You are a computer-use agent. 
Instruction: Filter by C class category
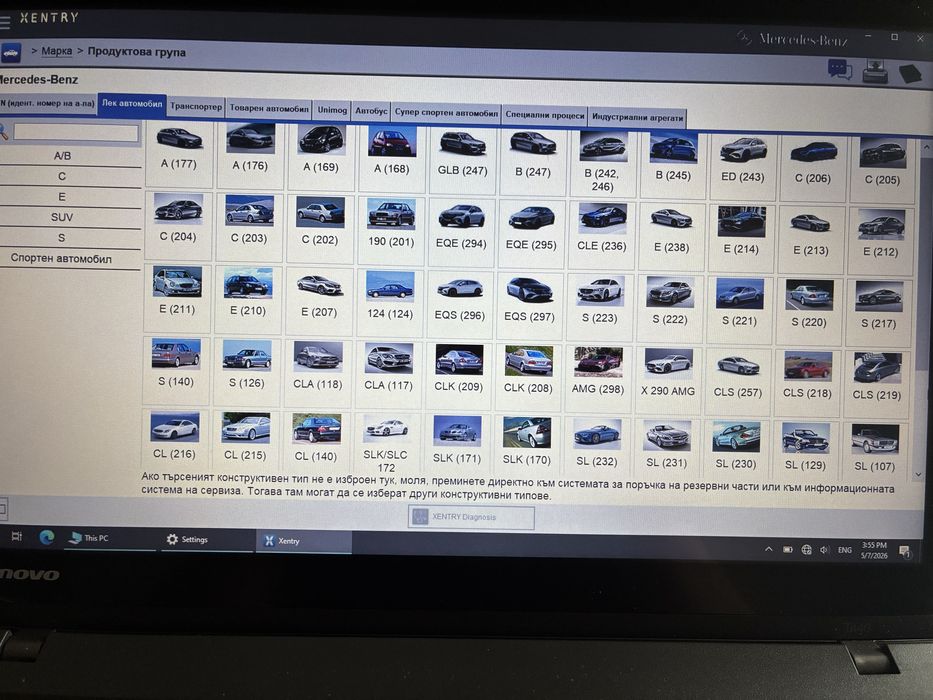click(62, 176)
